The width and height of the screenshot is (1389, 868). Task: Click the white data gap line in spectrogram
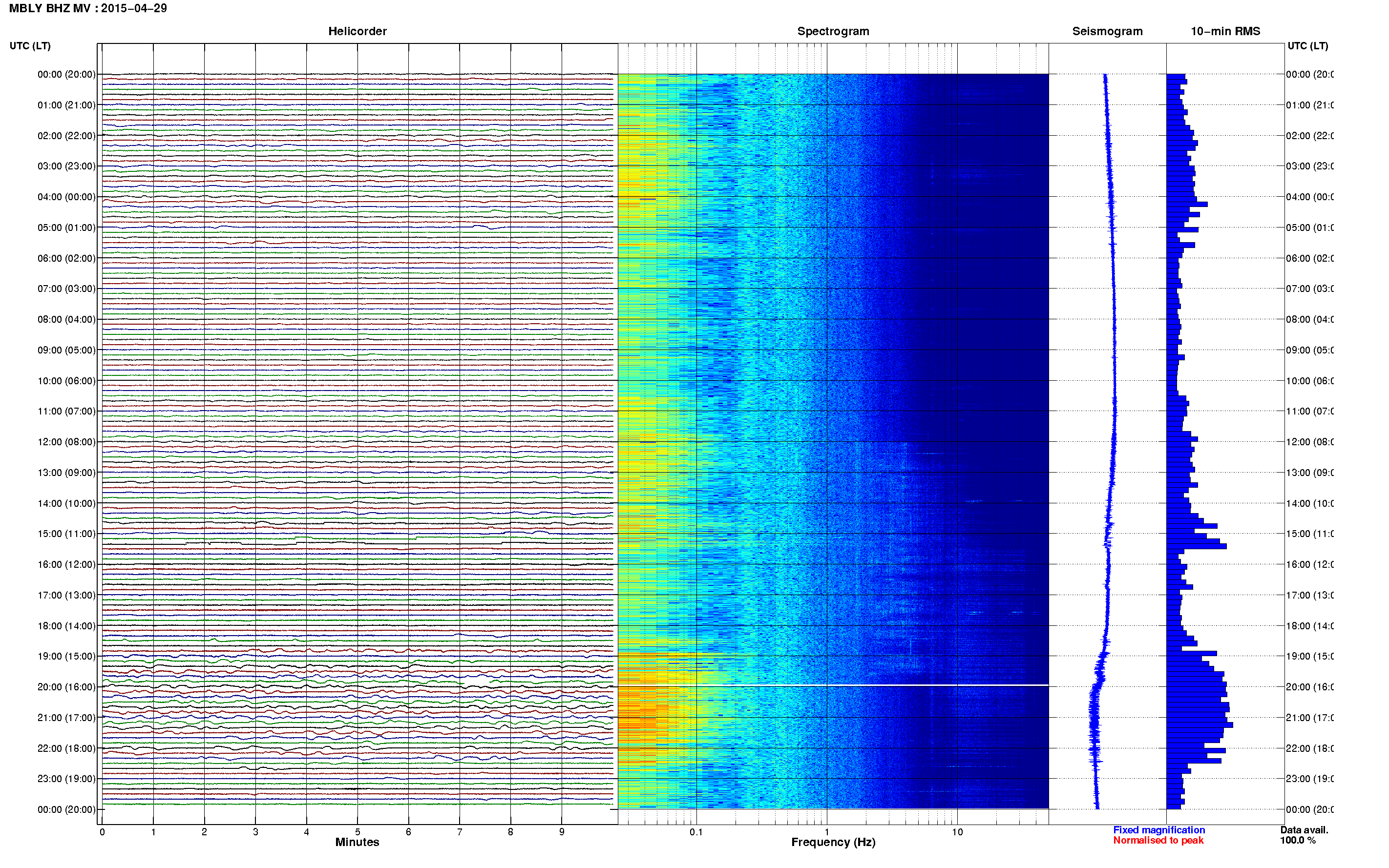[x=833, y=685]
